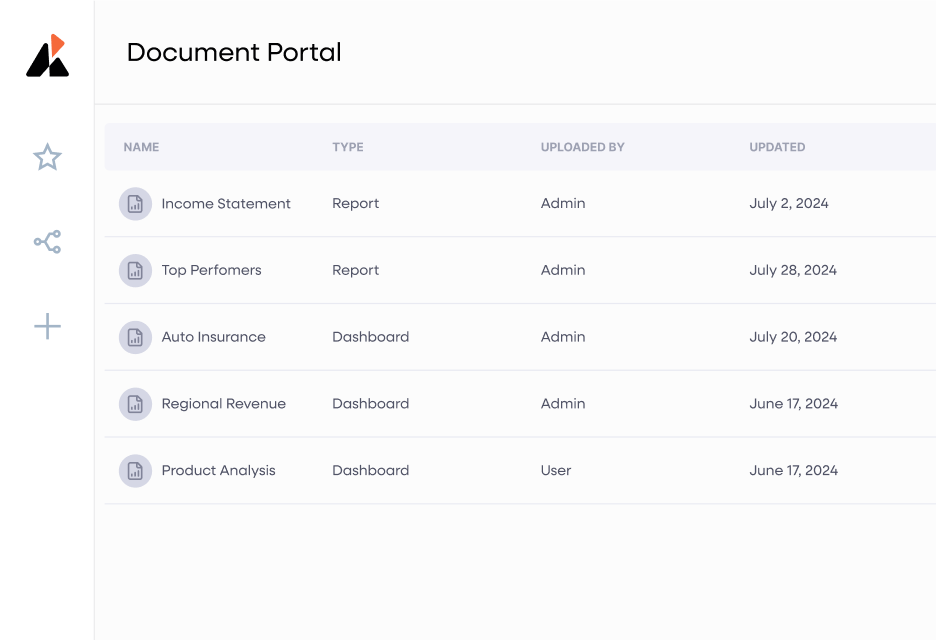Viewport: 936px width, 640px height.
Task: Click the Top Perfomers file icon
Action: [x=135, y=270]
